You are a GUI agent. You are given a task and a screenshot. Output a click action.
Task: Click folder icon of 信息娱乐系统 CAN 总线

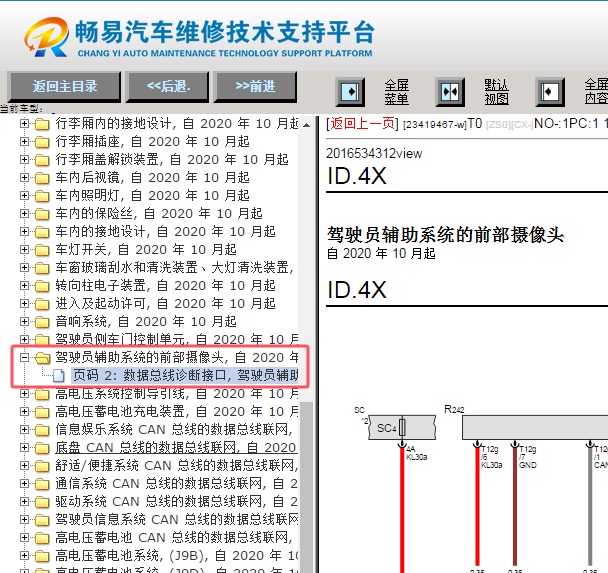(x=42, y=430)
